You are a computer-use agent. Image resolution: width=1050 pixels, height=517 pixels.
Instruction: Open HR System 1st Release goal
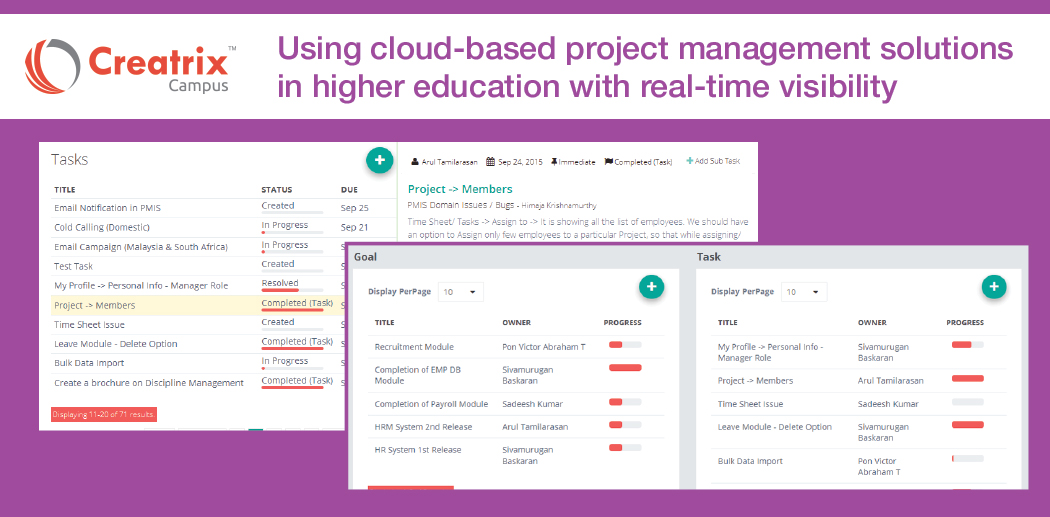coord(418,449)
